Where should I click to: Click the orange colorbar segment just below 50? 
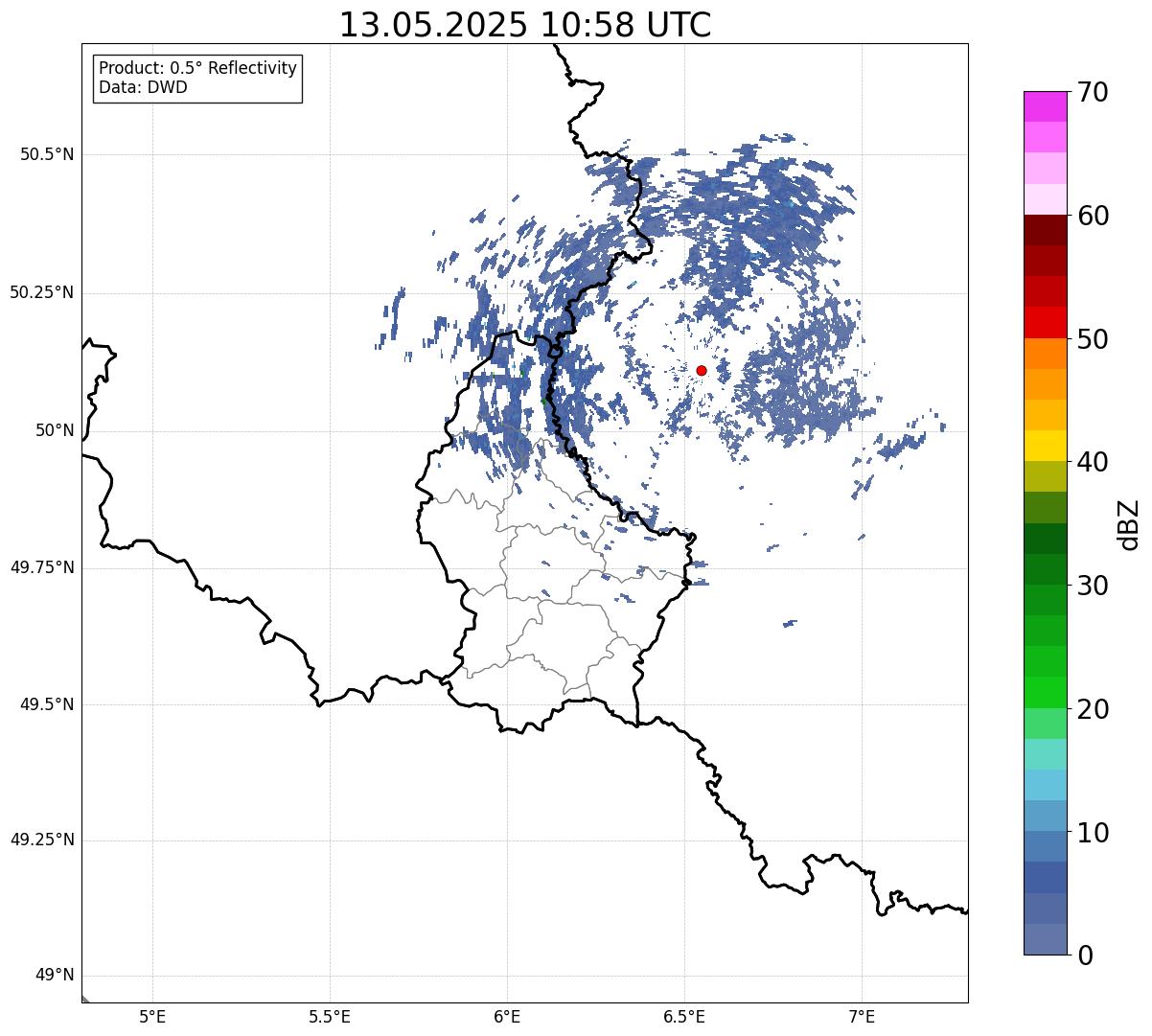tap(1045, 353)
